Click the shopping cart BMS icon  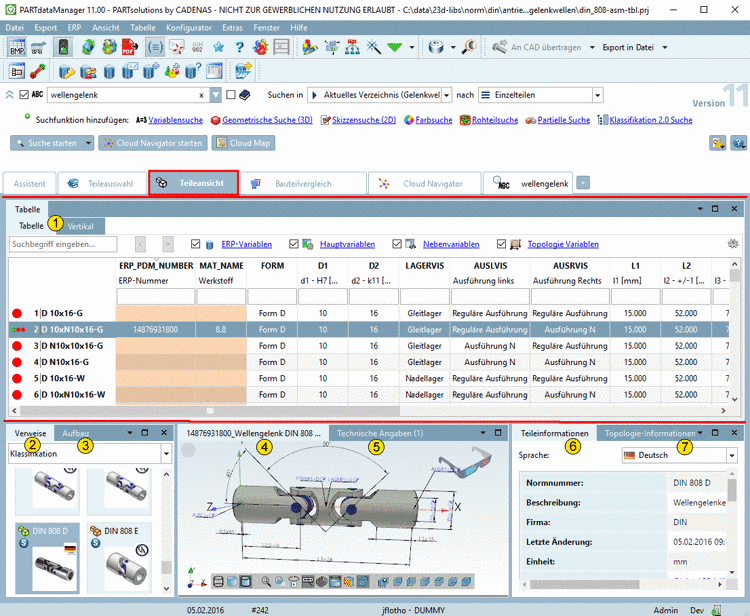(38, 47)
